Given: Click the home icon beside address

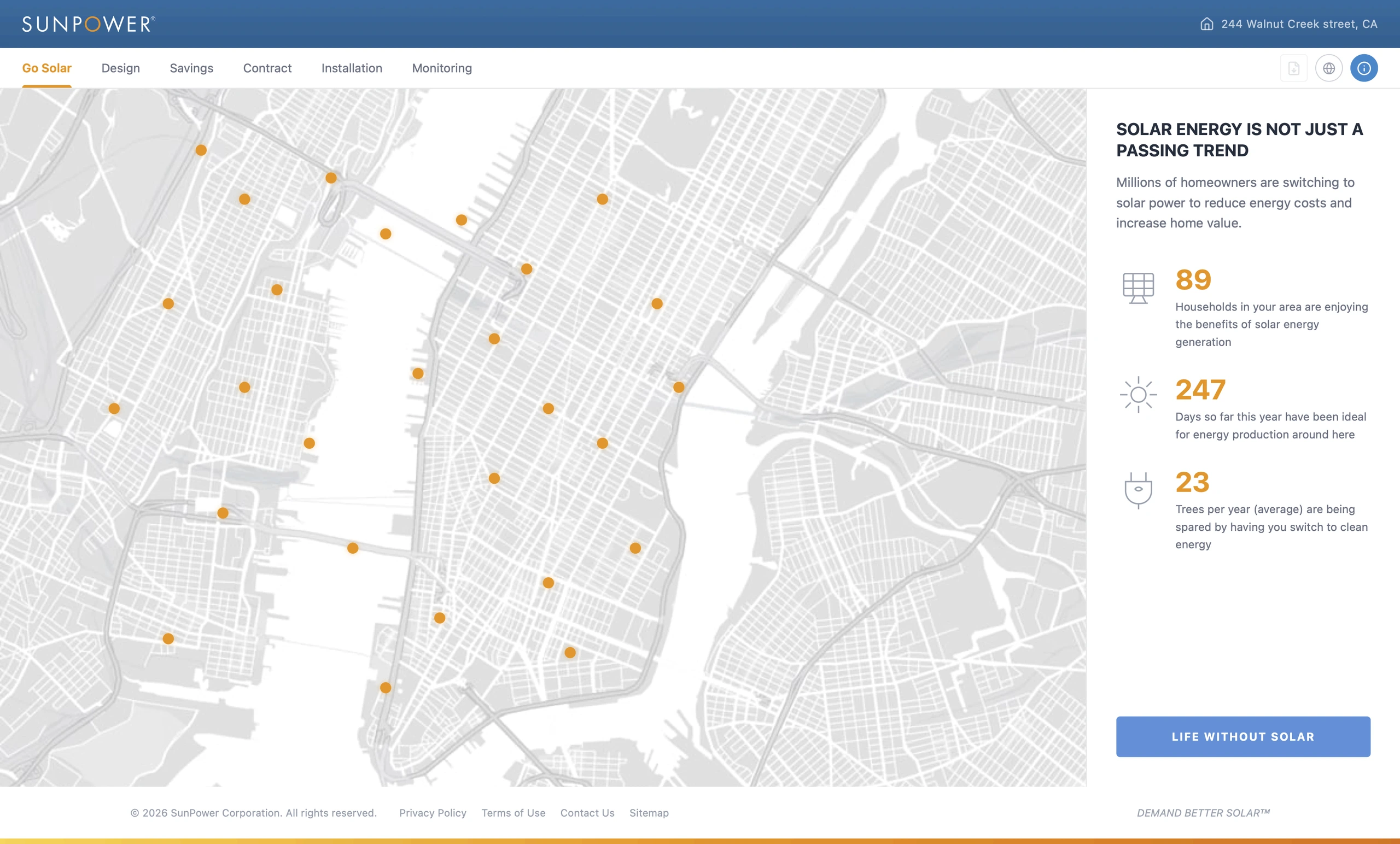Looking at the screenshot, I should 1207,24.
